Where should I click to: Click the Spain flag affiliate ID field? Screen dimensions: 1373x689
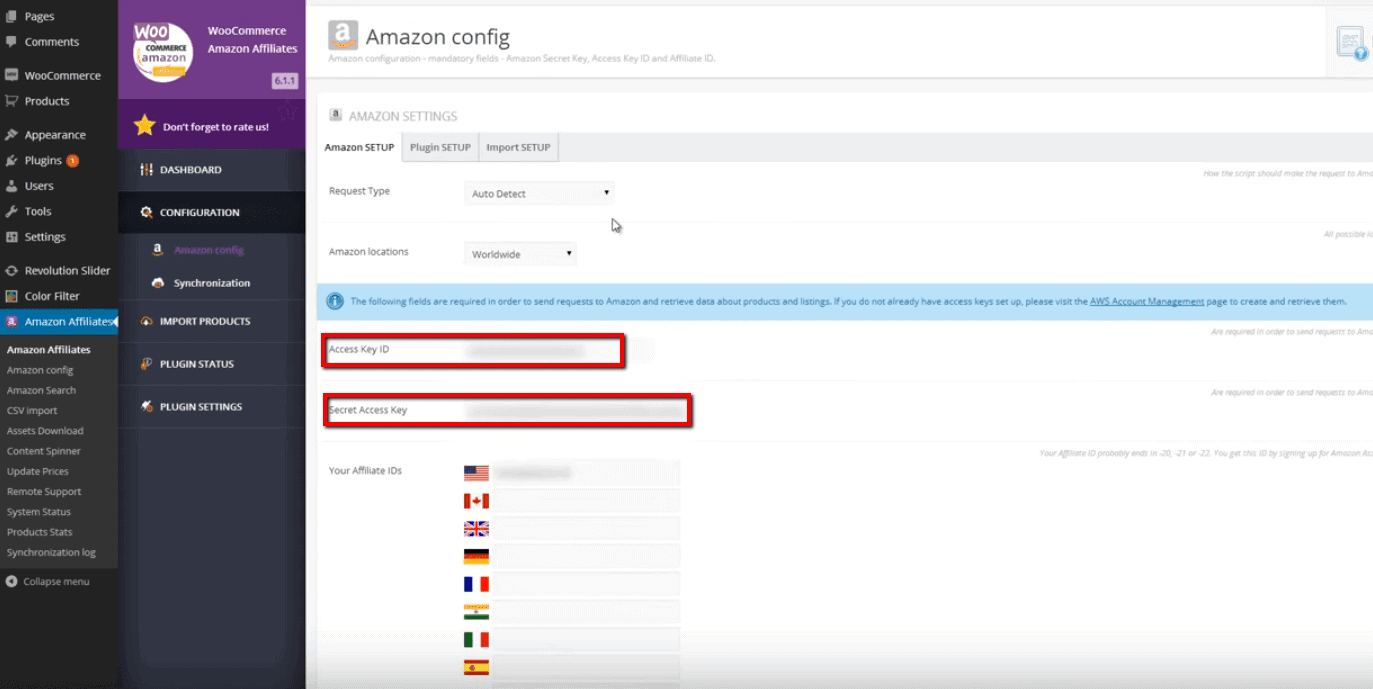point(586,668)
